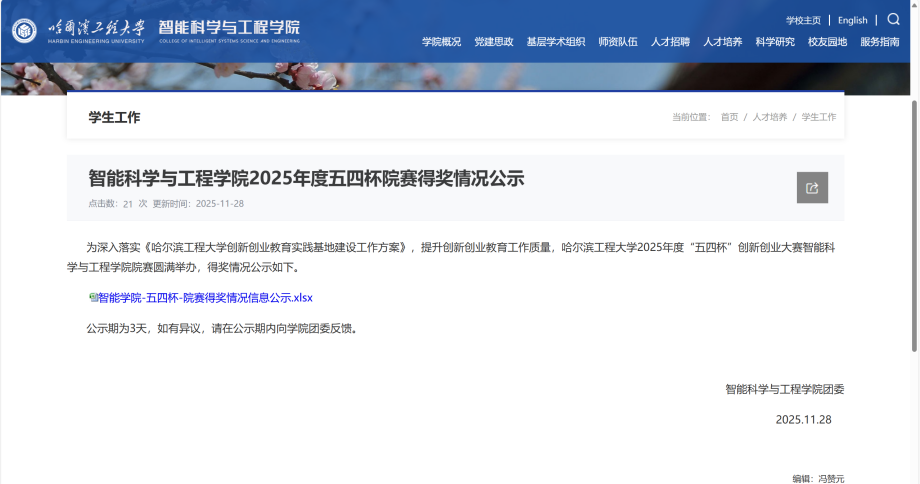Open the 党建思政 menu
Image resolution: width=920 pixels, height=484 pixels.
click(x=494, y=42)
